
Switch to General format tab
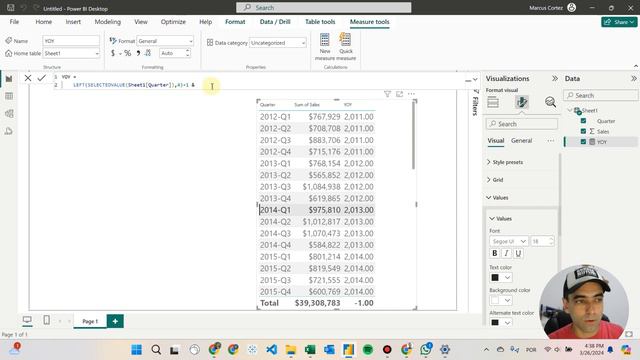[x=522, y=140]
